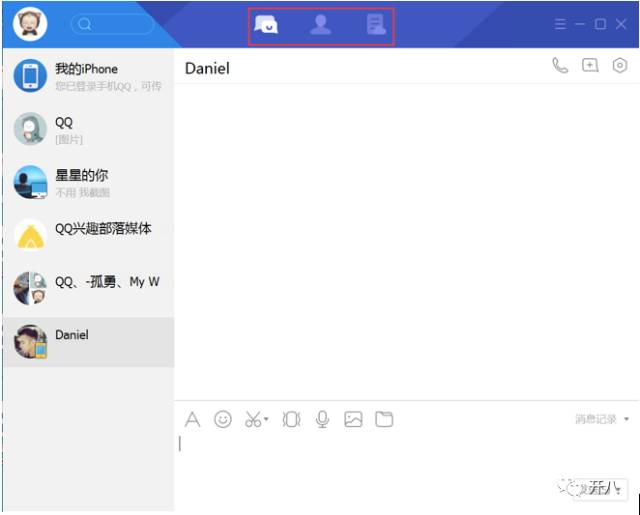Open the font style tool
The image size is (640, 515).
click(193, 420)
